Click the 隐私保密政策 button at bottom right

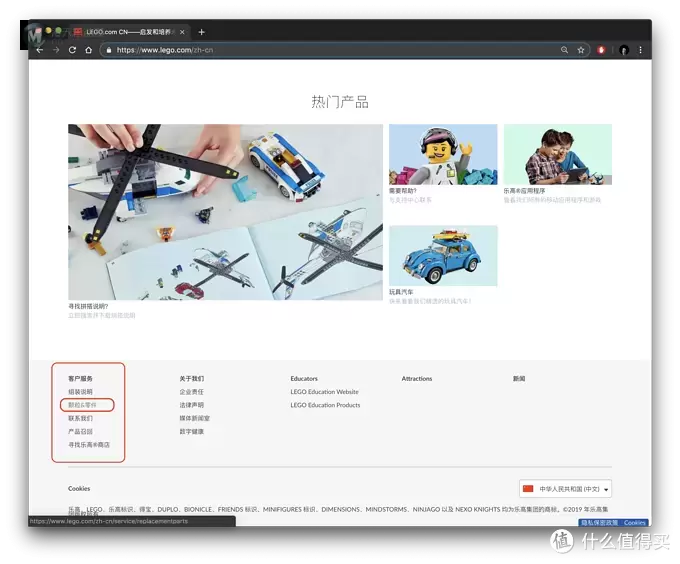click(600, 523)
